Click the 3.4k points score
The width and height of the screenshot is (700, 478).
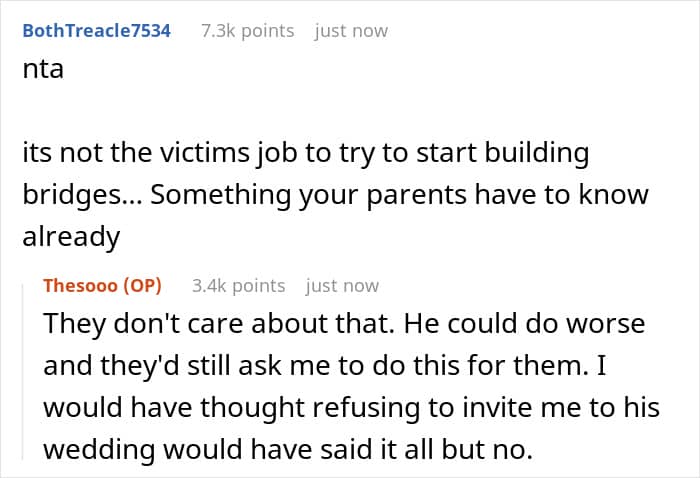[x=237, y=286]
